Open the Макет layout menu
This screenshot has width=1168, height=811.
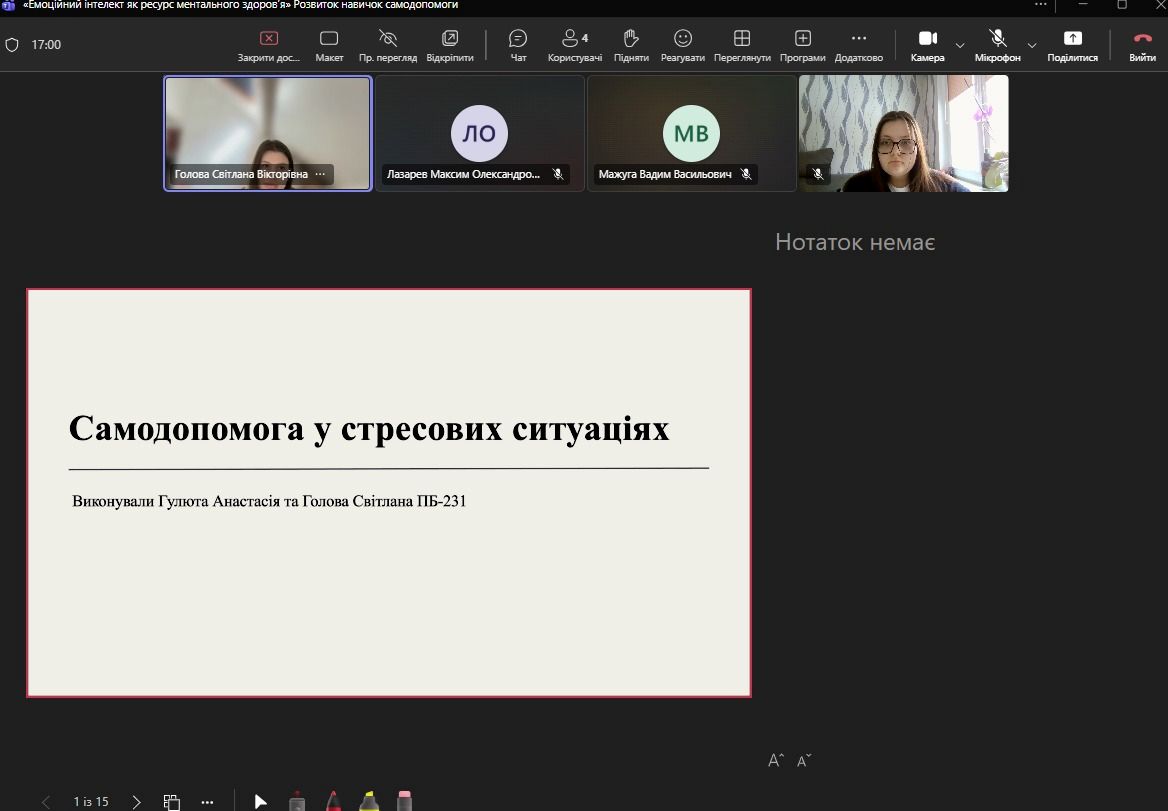[329, 45]
